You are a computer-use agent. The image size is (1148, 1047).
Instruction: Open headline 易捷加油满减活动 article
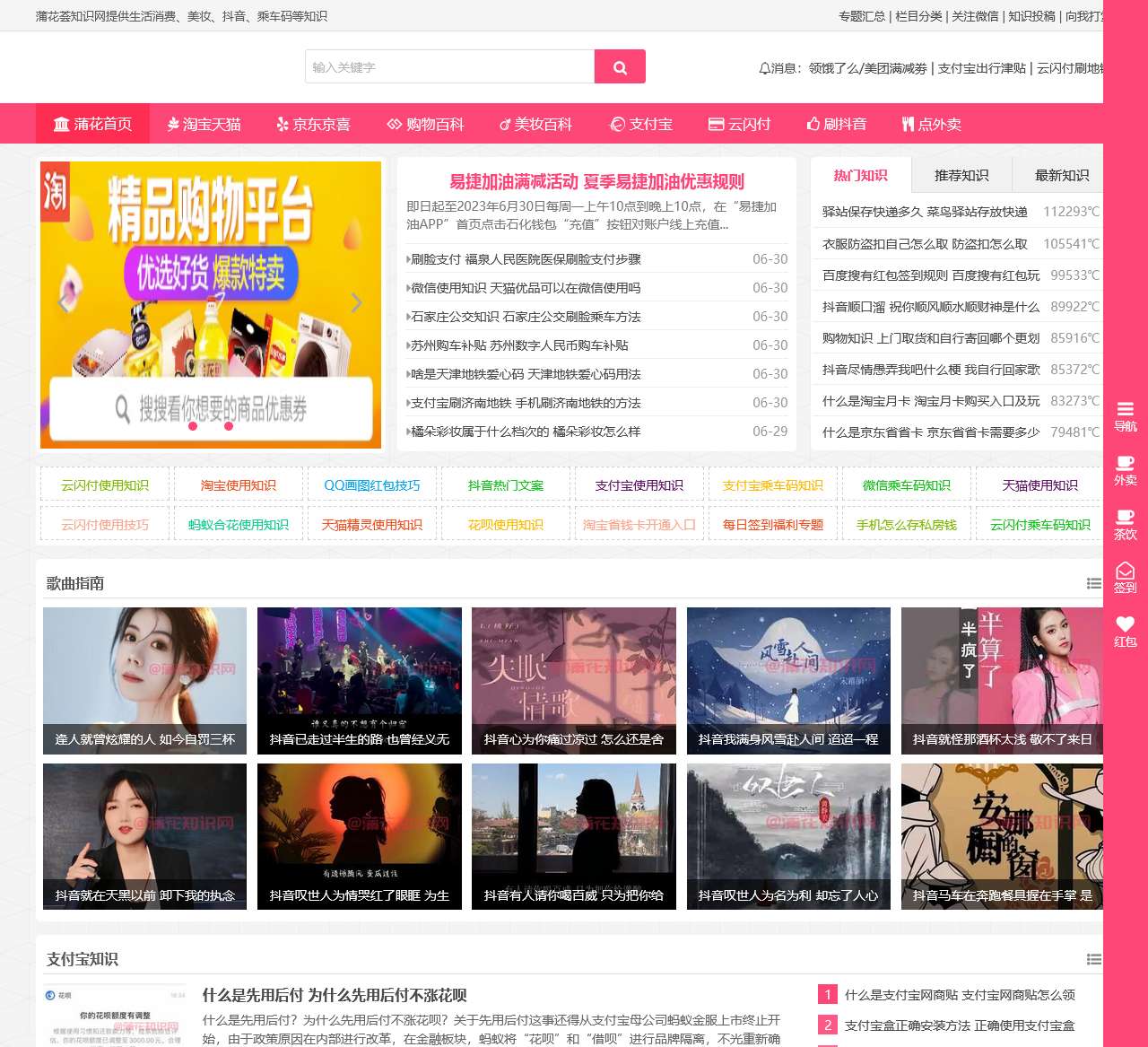(x=596, y=181)
